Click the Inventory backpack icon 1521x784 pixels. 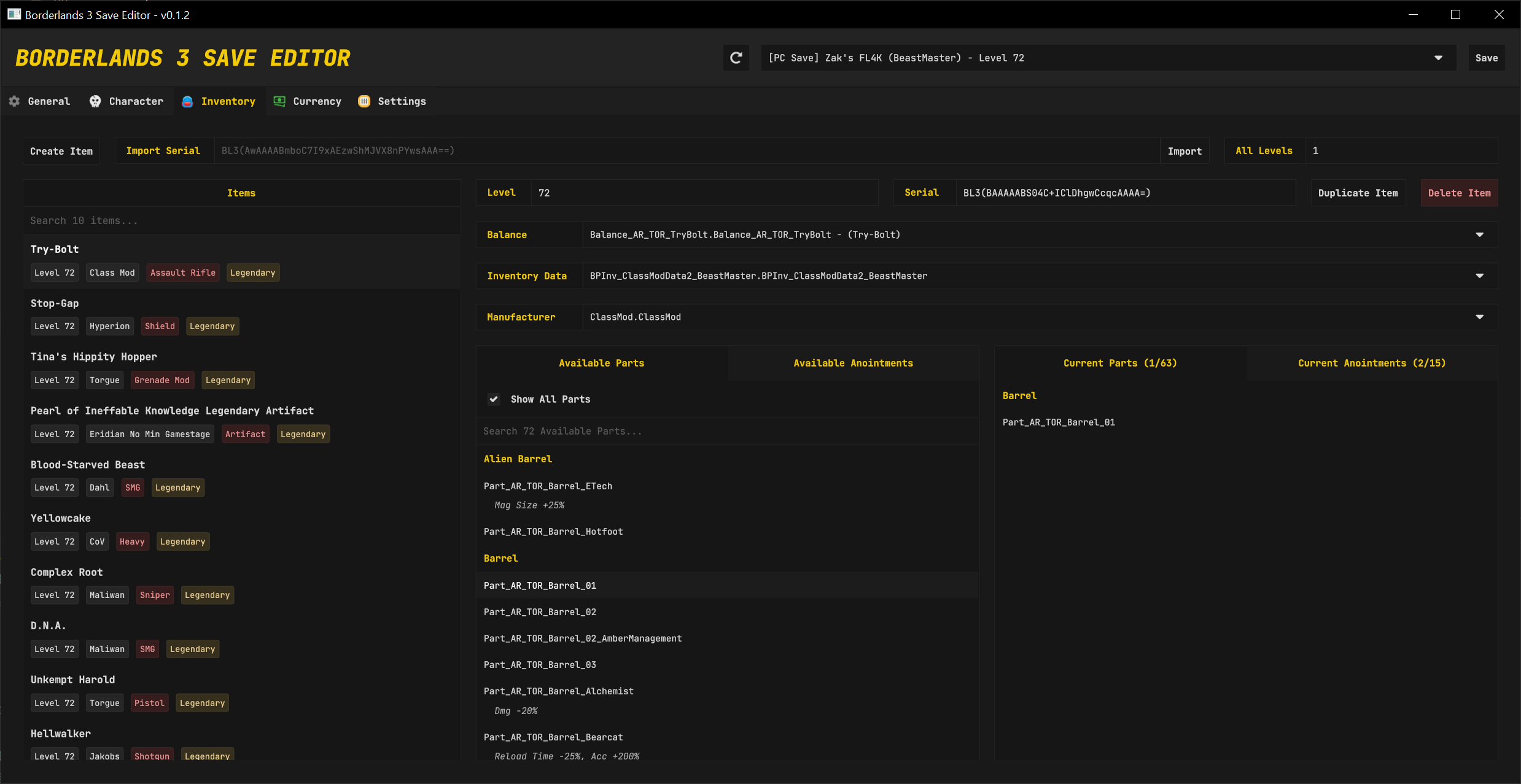pos(187,101)
